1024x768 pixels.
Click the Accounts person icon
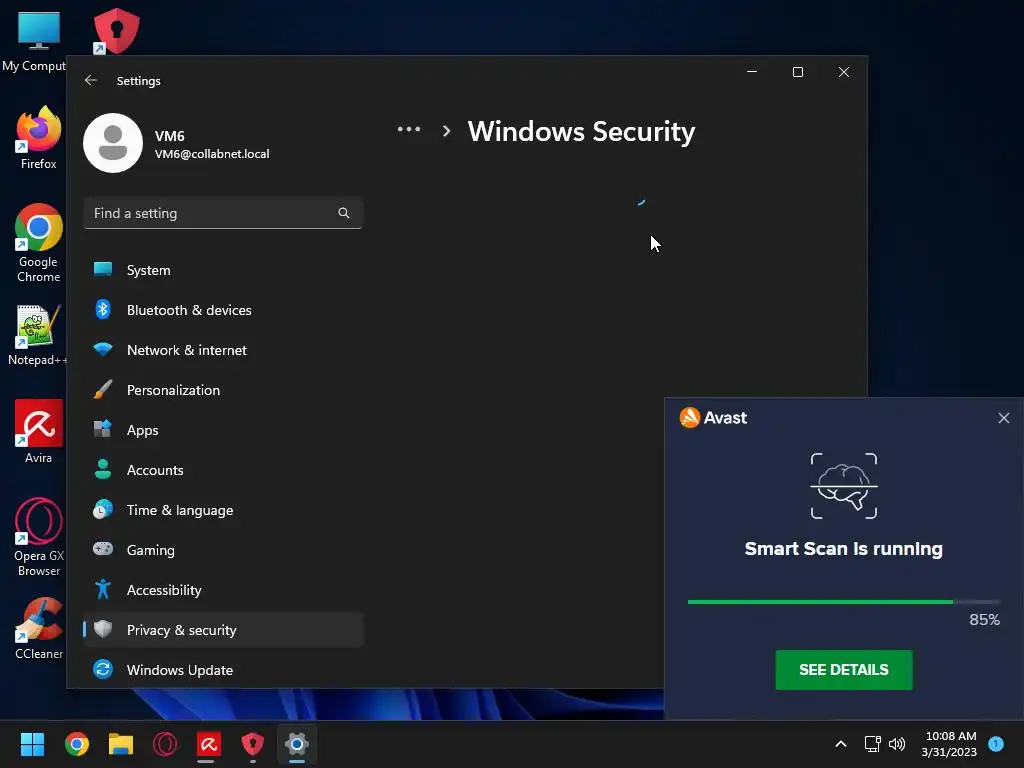(103, 469)
